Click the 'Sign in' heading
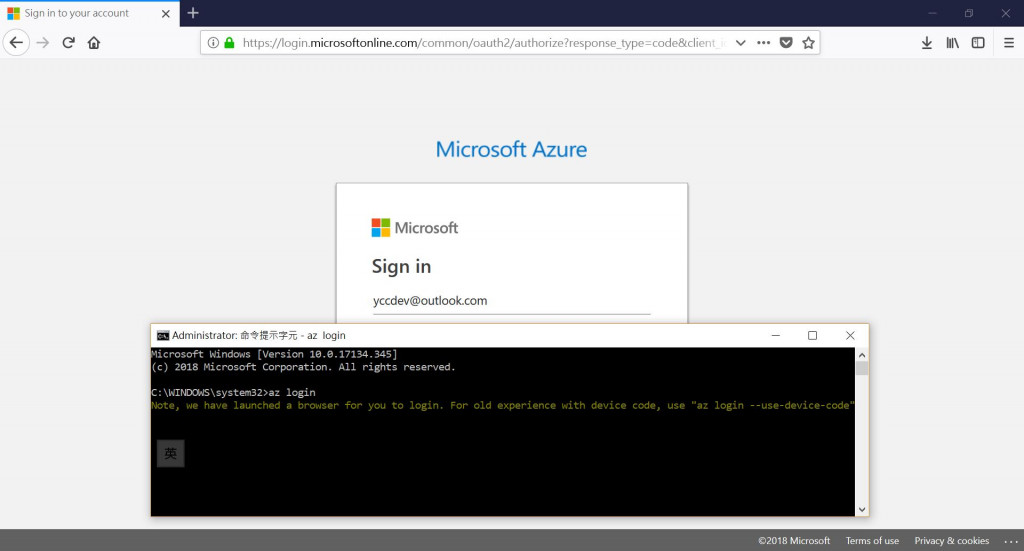 [x=401, y=266]
